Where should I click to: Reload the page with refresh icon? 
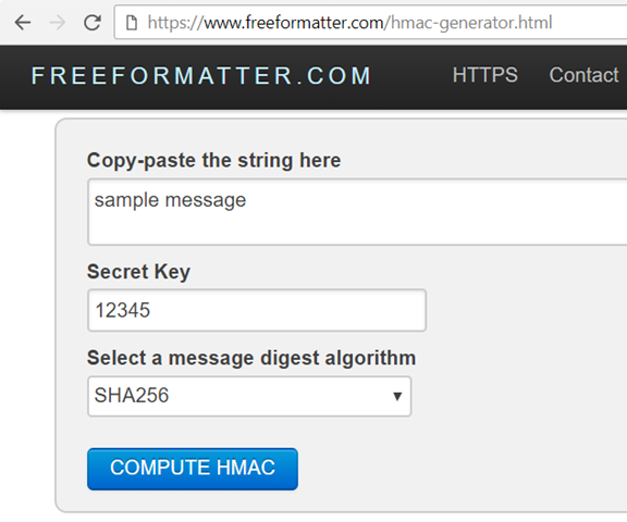[92, 22]
